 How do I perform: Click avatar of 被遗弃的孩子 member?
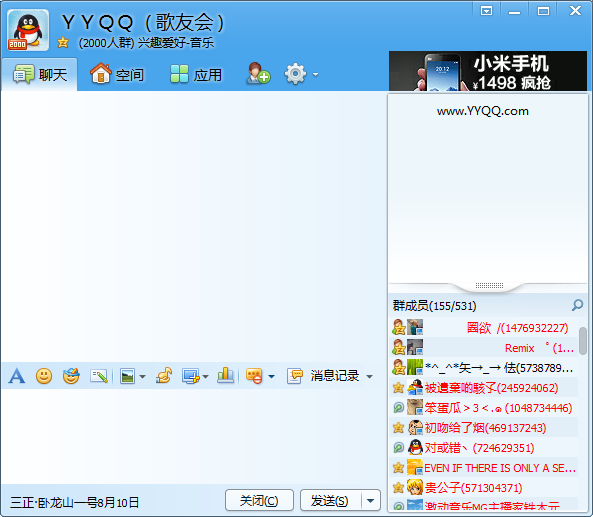[x=415, y=388]
